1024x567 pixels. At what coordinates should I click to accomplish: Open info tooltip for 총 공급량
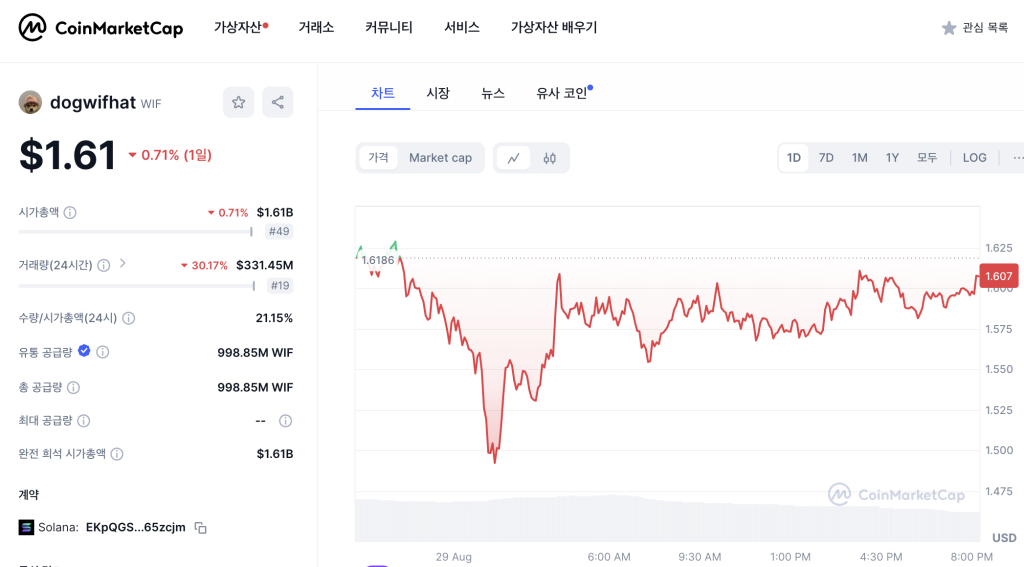click(73, 387)
